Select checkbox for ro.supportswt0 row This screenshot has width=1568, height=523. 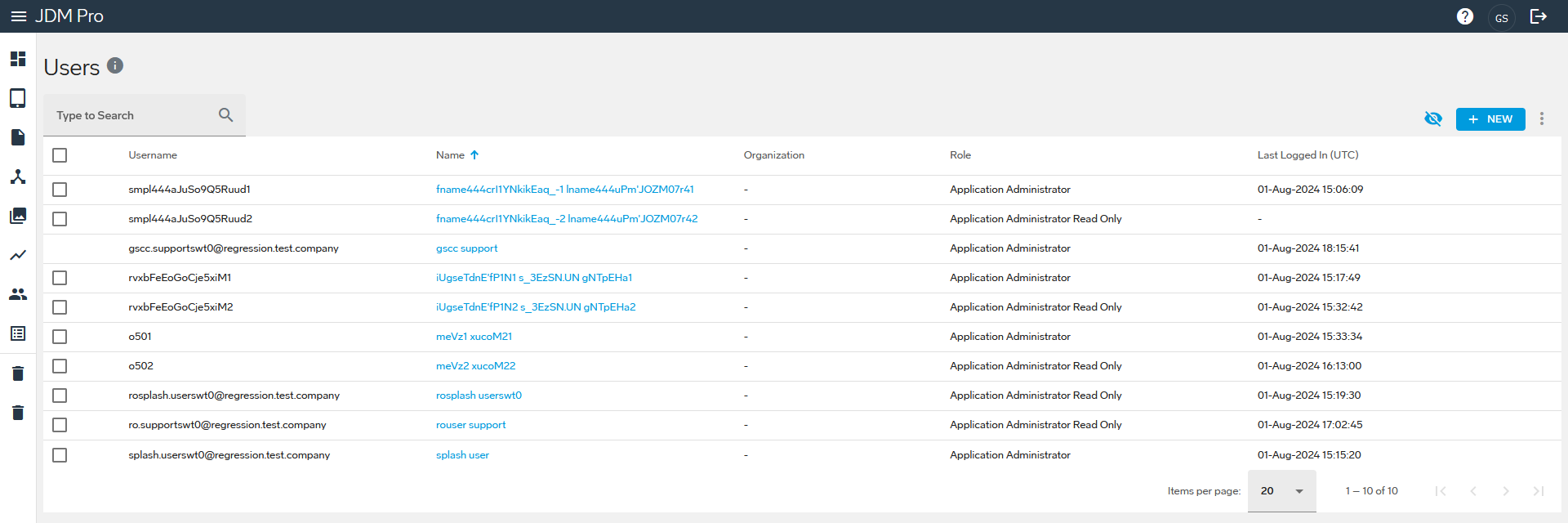(x=60, y=425)
